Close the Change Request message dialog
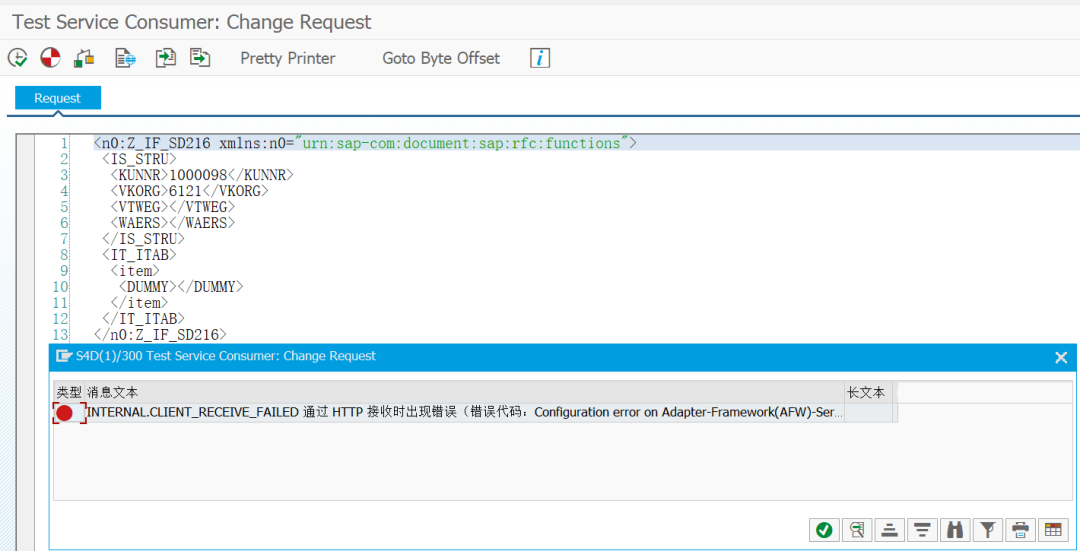 tap(1061, 357)
